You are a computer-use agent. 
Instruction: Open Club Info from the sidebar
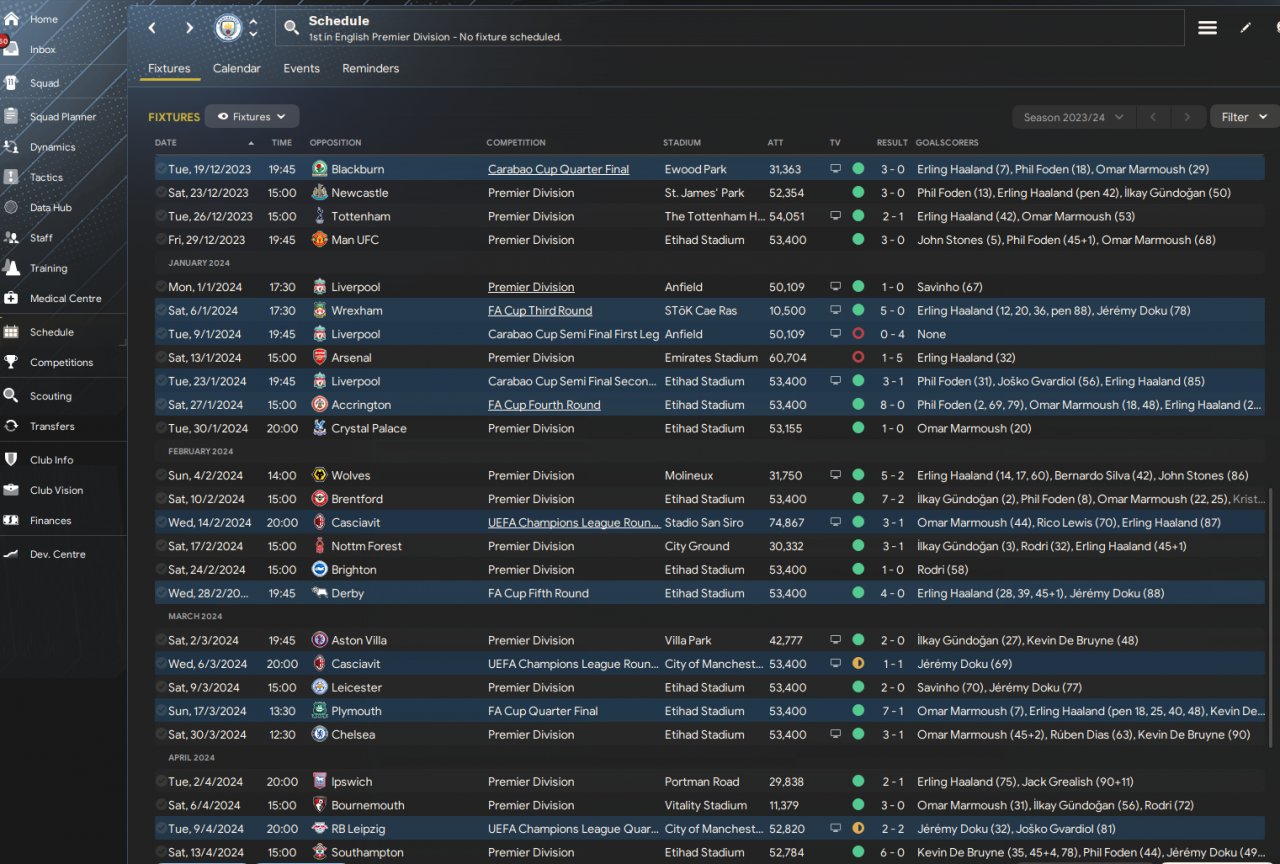(x=51, y=460)
